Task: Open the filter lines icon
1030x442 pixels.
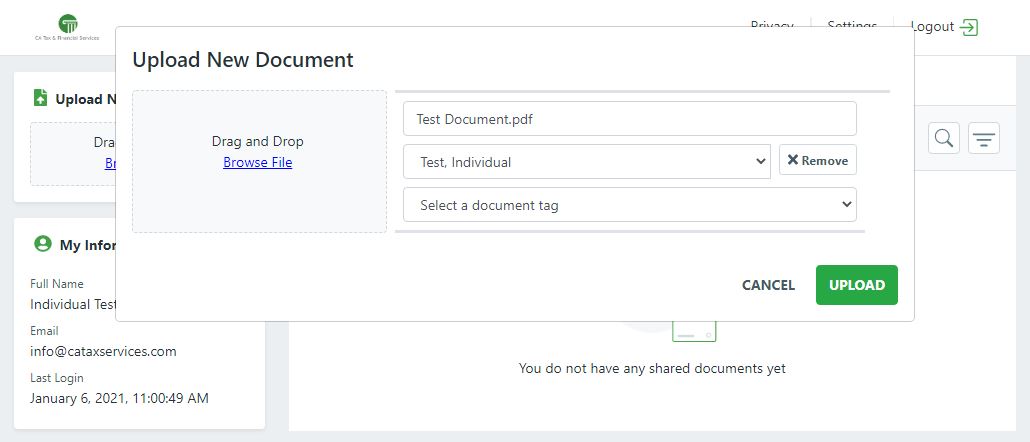Action: pyautogui.click(x=983, y=139)
